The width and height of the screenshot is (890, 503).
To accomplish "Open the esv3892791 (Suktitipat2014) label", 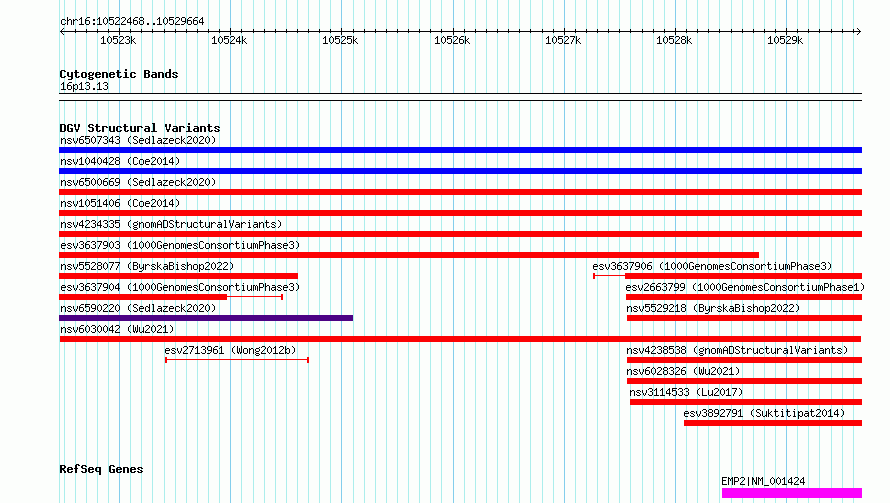I will [764, 413].
